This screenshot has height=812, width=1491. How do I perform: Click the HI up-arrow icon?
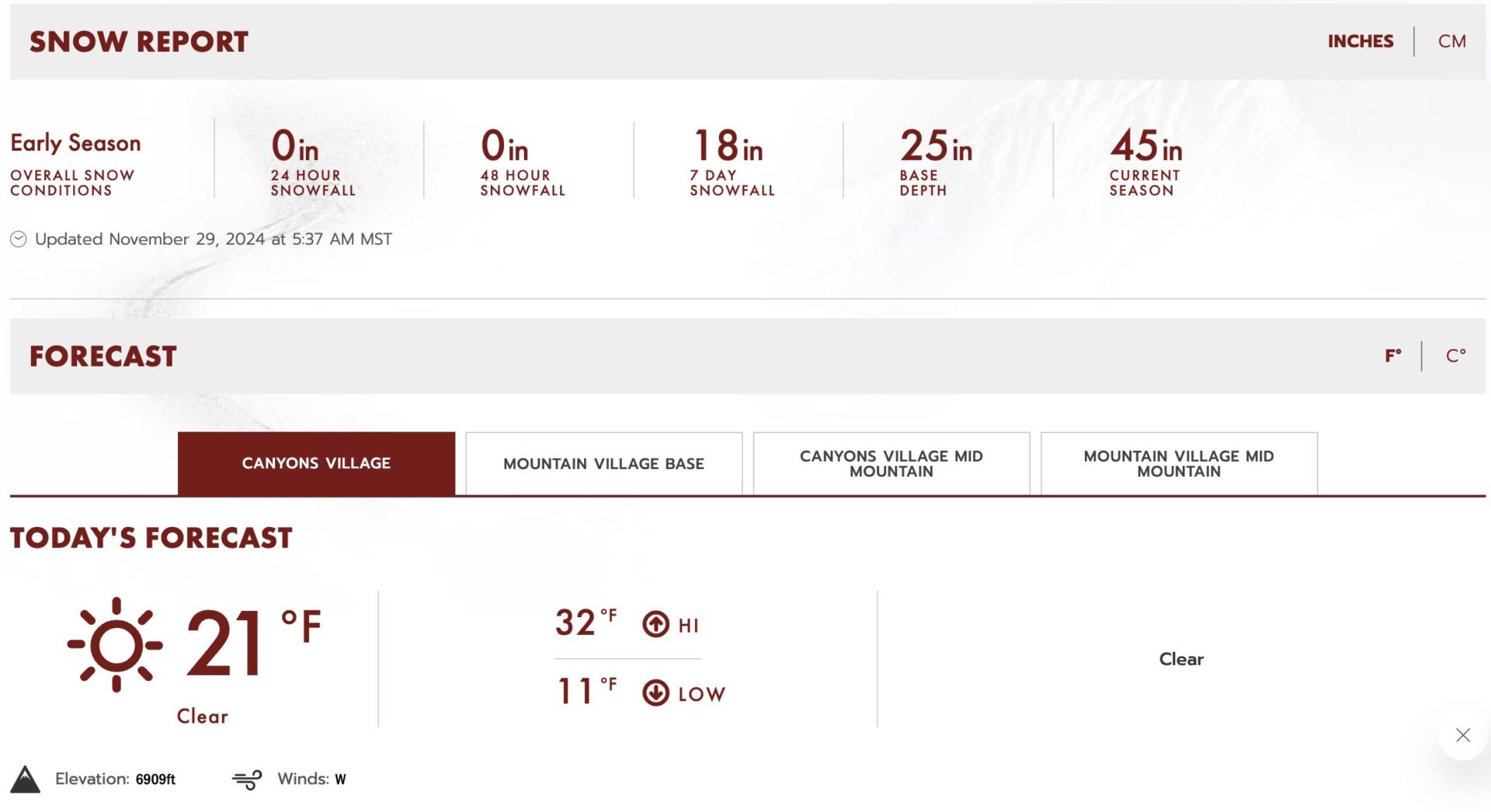click(x=655, y=624)
